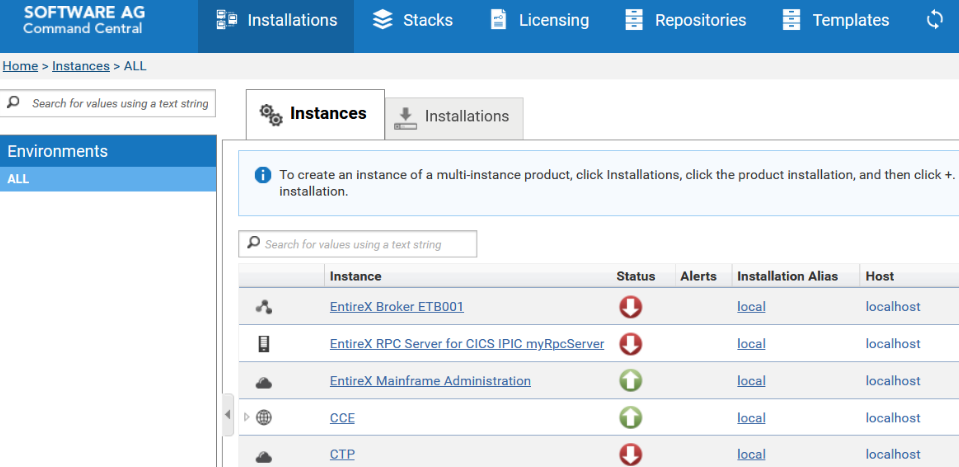Click the instances table search field
959x467 pixels.
coord(357,244)
